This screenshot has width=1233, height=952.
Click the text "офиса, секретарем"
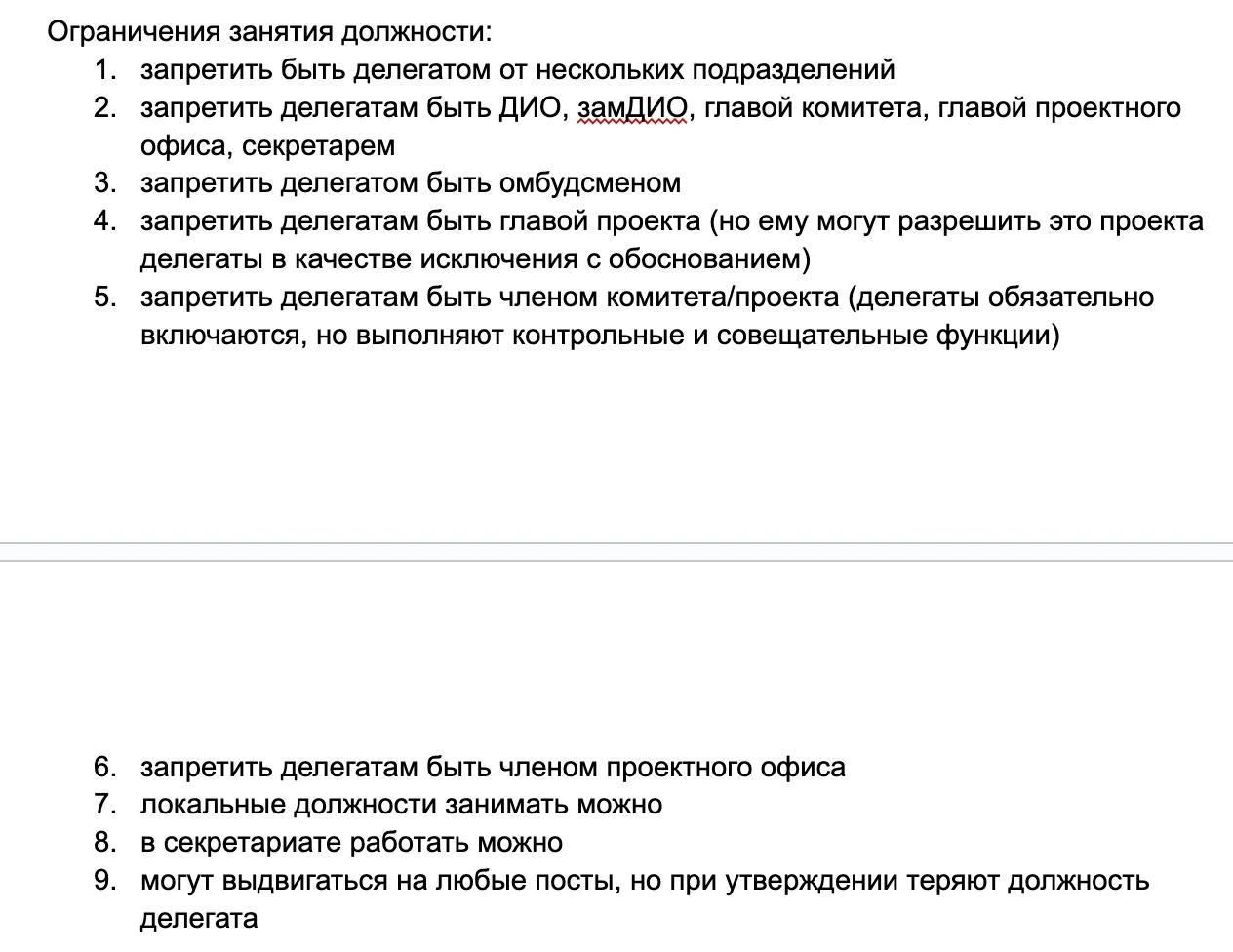[268, 146]
